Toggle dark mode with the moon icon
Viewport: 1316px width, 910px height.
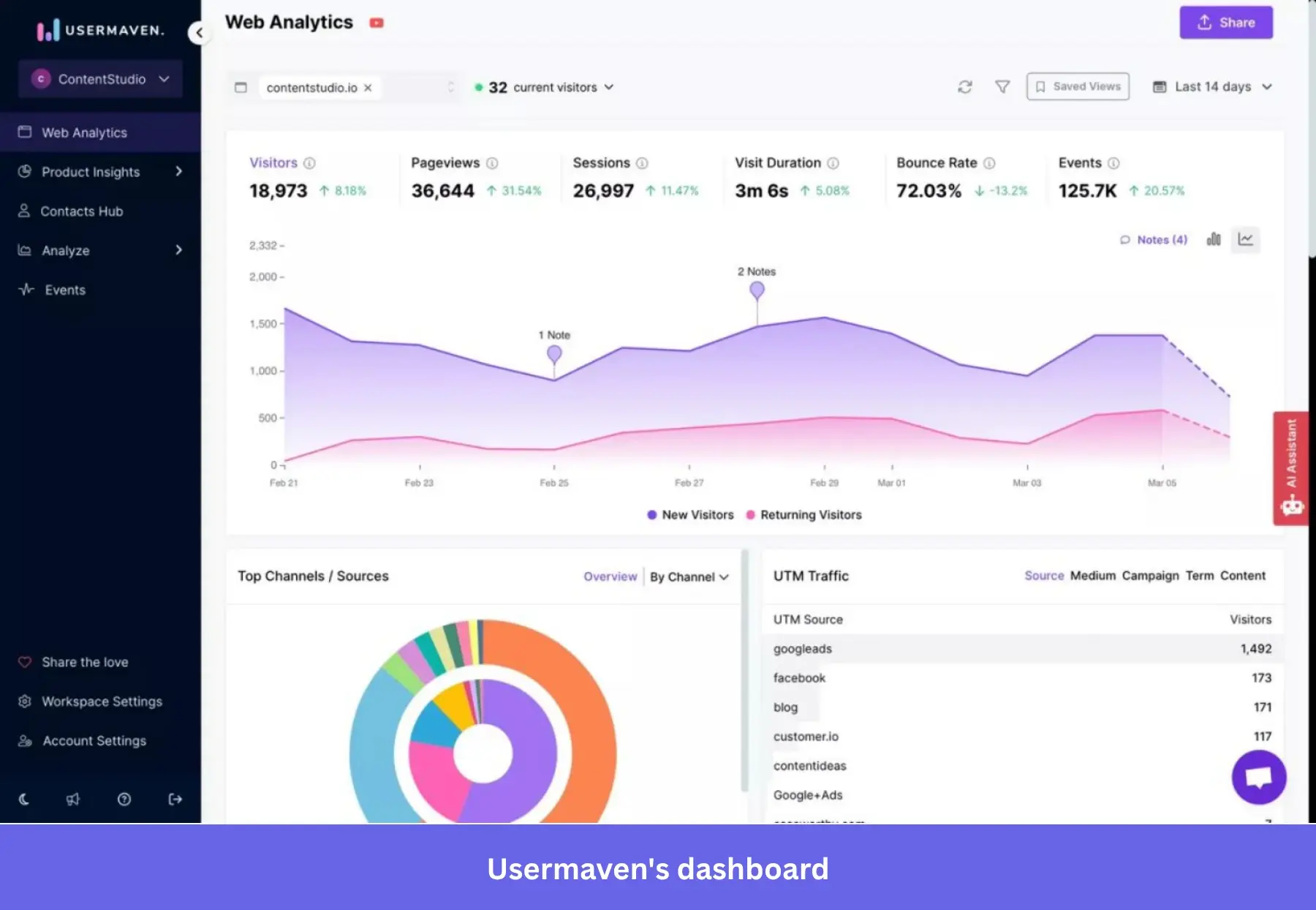coord(24,799)
